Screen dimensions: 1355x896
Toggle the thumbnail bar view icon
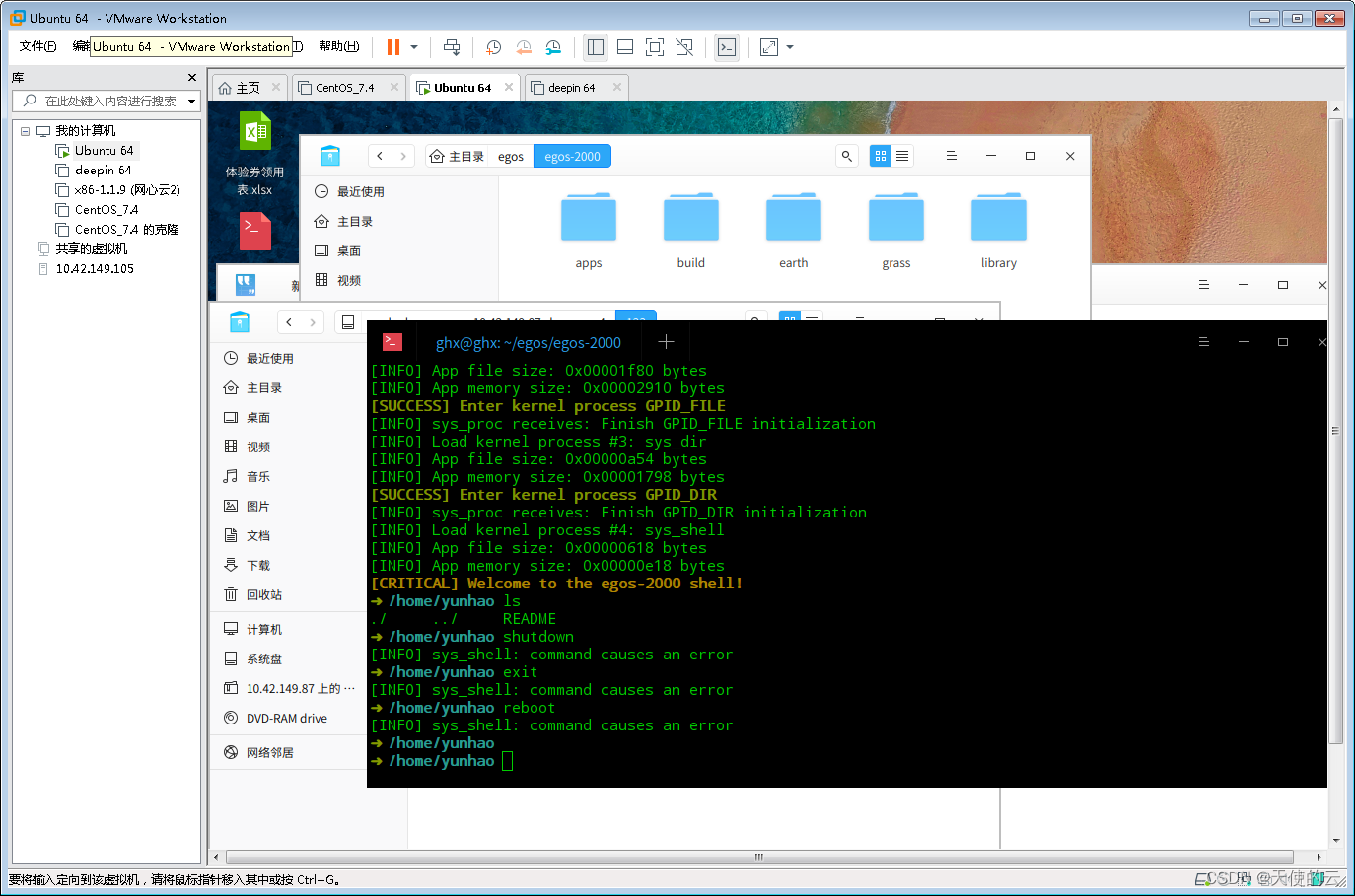(625, 47)
